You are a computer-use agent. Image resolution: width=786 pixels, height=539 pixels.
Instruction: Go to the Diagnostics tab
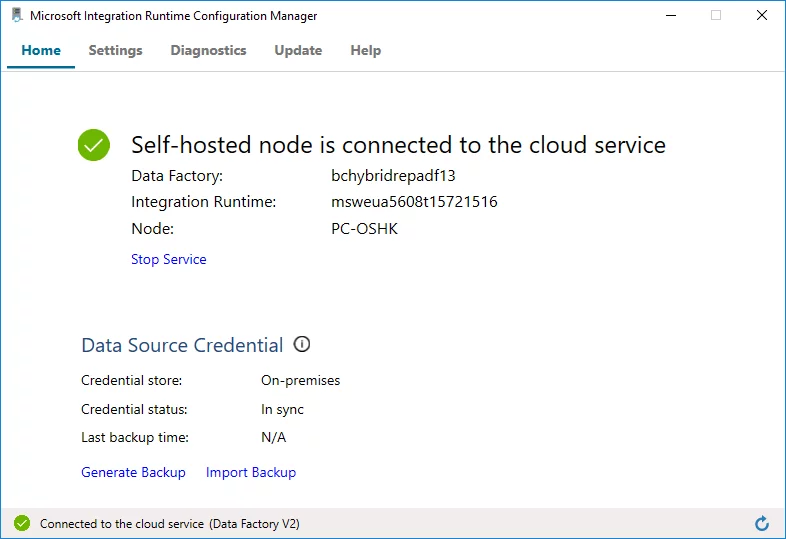click(x=208, y=50)
